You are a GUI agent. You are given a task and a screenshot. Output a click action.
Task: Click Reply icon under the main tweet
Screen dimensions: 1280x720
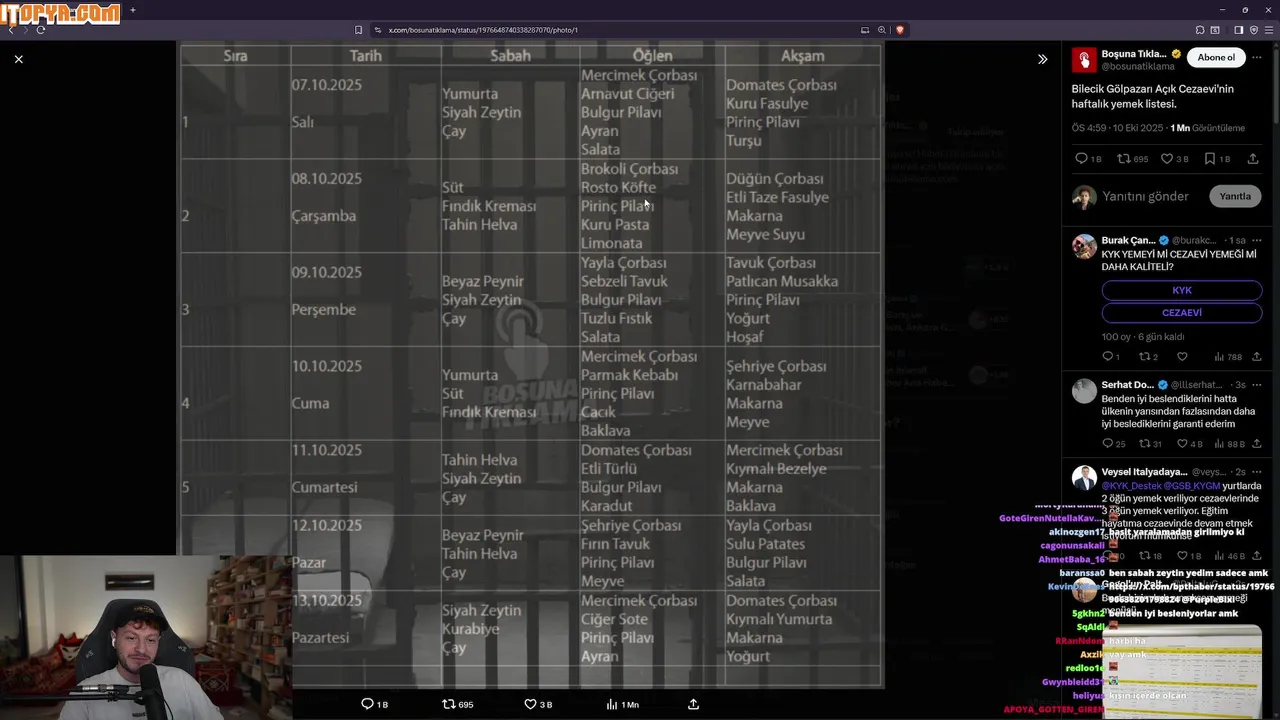(x=1081, y=159)
